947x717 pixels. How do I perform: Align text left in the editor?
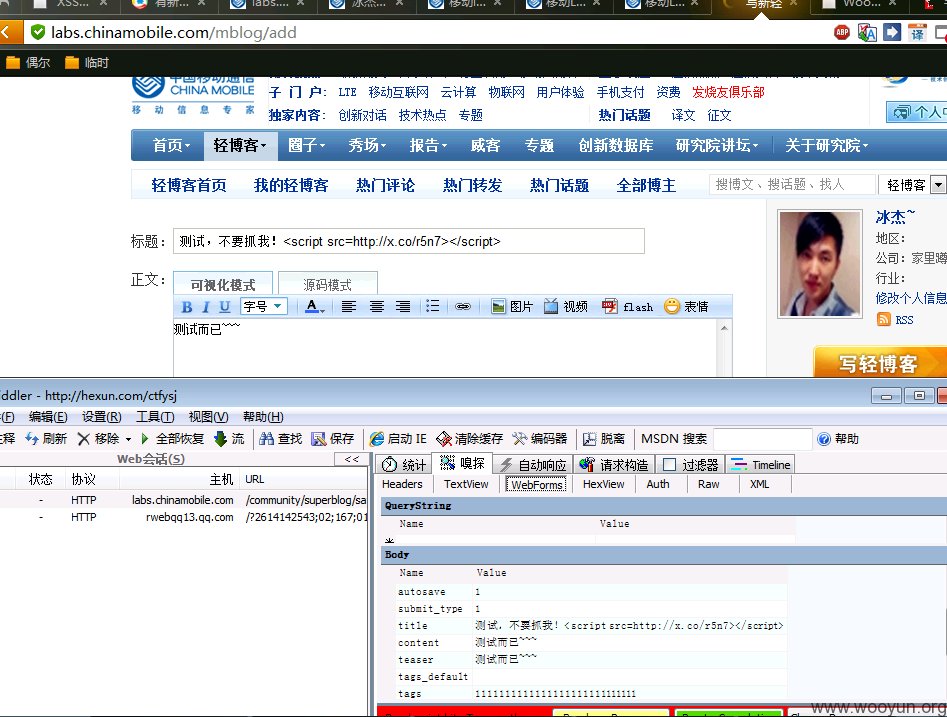click(x=348, y=307)
